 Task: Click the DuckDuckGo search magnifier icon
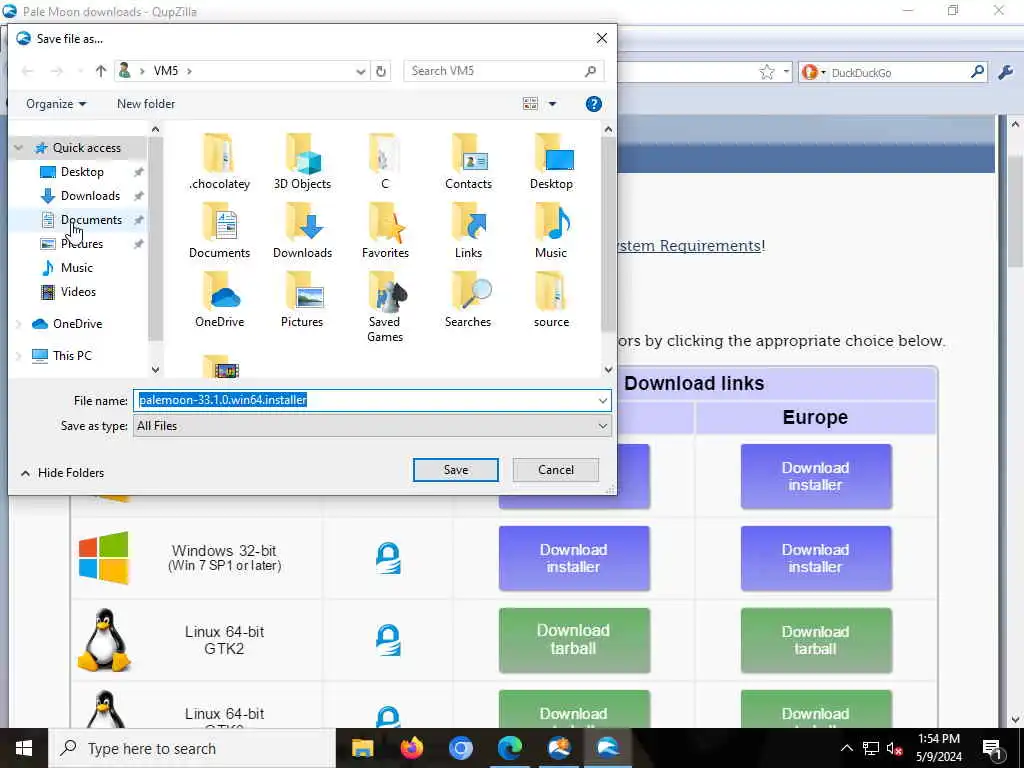978,72
